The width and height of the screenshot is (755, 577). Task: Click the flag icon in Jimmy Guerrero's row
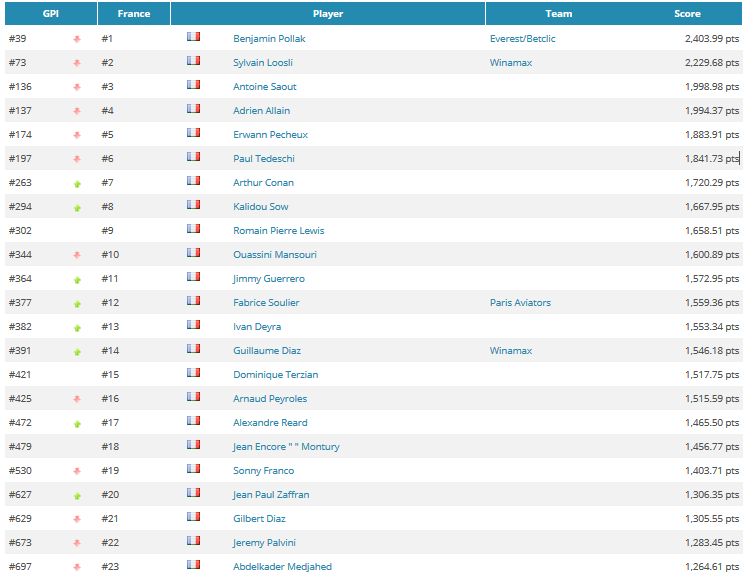194,277
